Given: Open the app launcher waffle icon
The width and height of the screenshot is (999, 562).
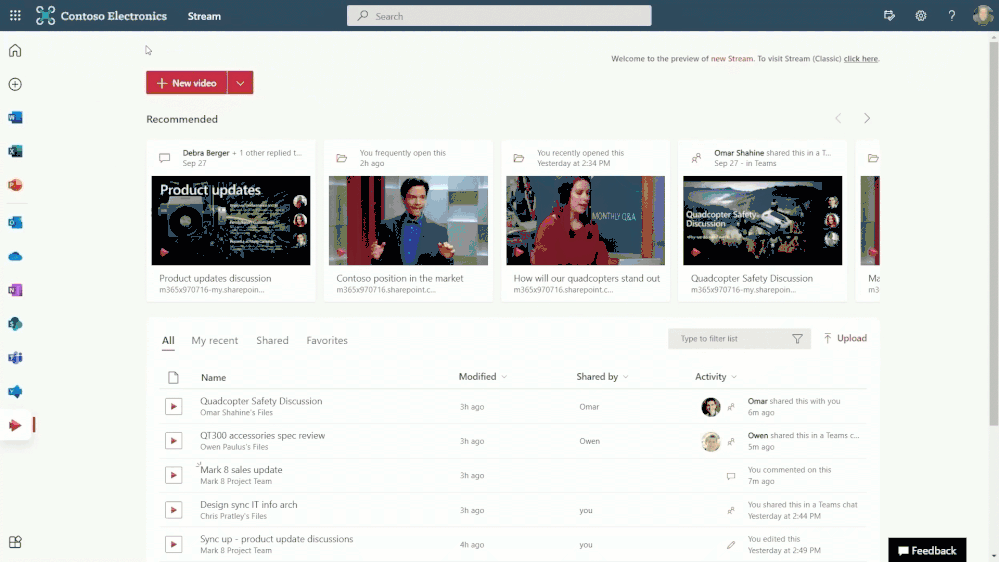Looking at the screenshot, I should click(x=15, y=15).
